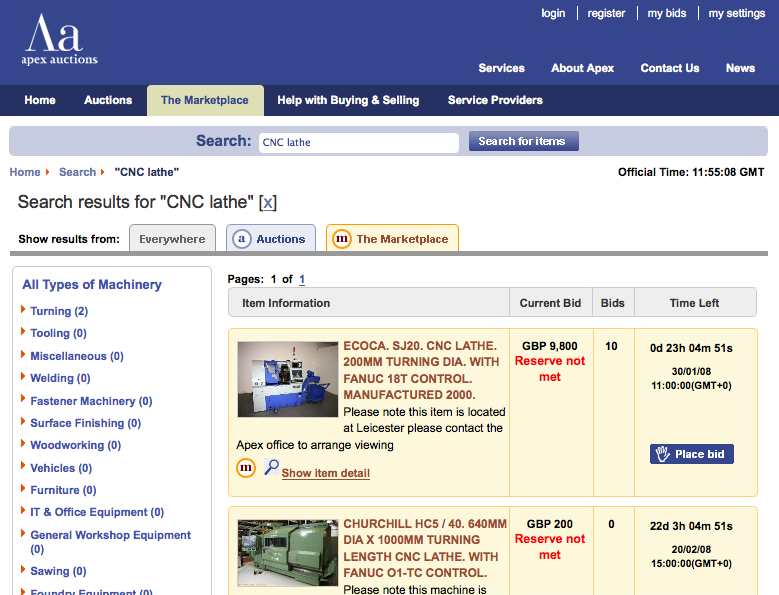Click the red arrow beside Vehicles category
Image resolution: width=779 pixels, height=595 pixels.
(x=23, y=466)
